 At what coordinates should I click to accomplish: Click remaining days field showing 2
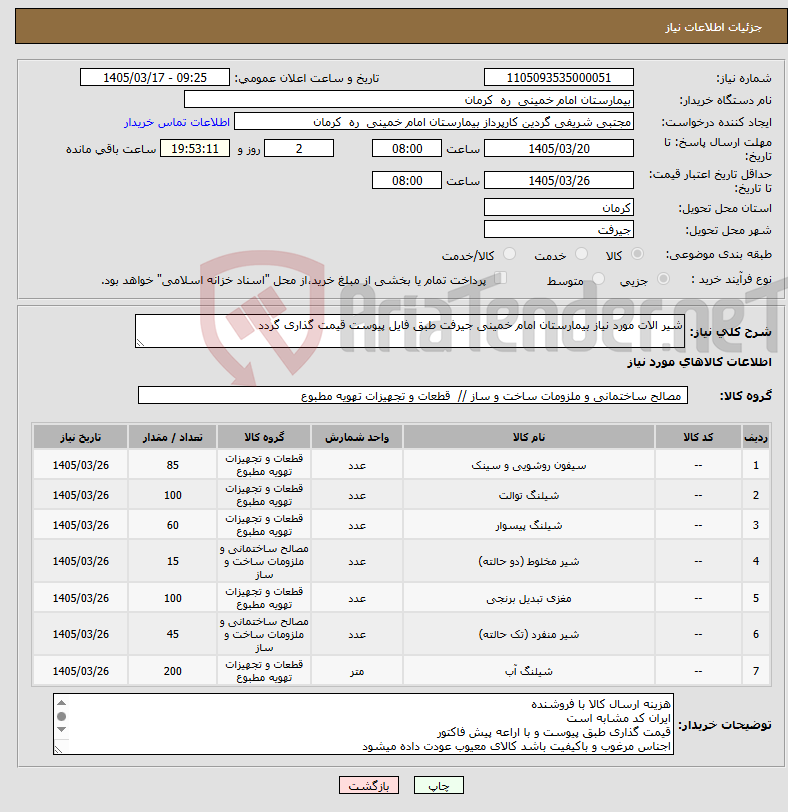tap(299, 149)
